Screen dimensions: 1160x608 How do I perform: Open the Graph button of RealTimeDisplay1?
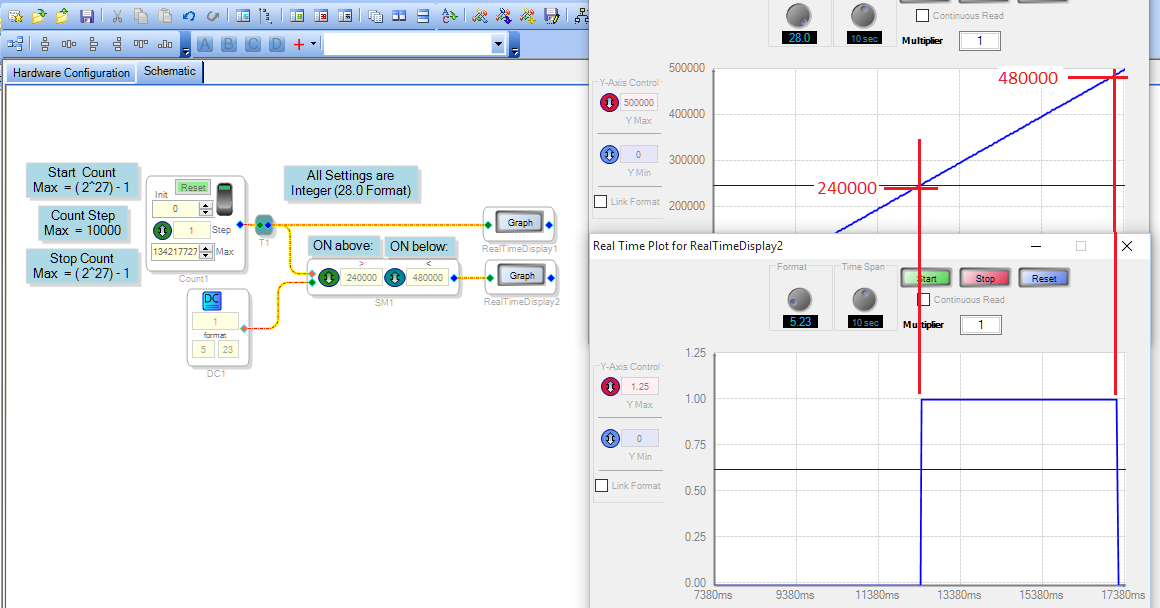pyautogui.click(x=520, y=223)
